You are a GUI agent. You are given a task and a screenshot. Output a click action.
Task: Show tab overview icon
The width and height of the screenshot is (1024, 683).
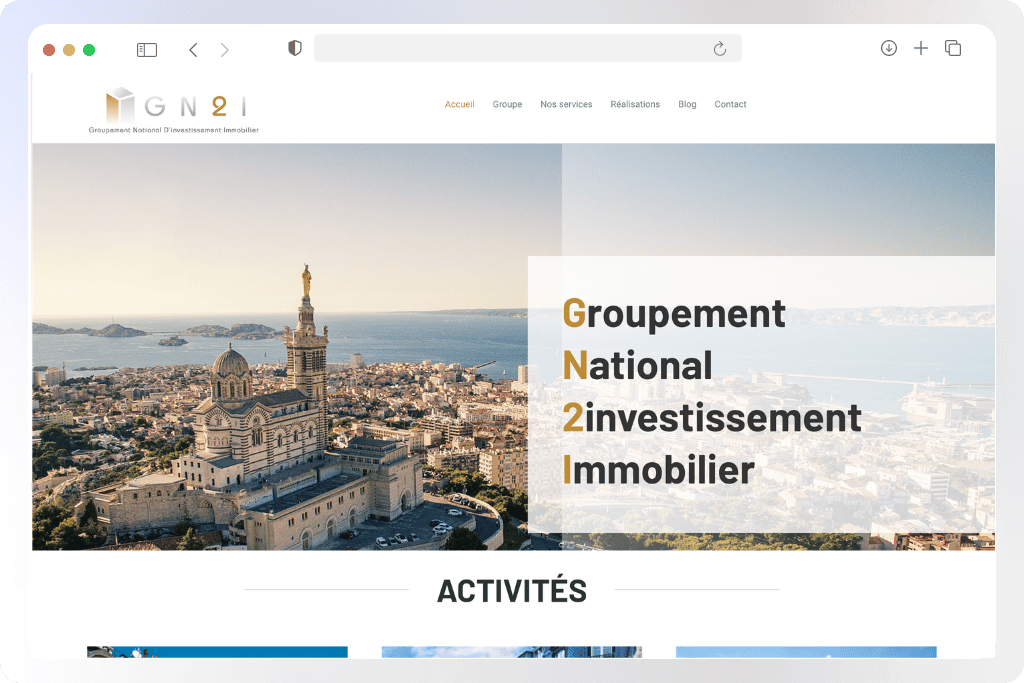click(x=953, y=48)
